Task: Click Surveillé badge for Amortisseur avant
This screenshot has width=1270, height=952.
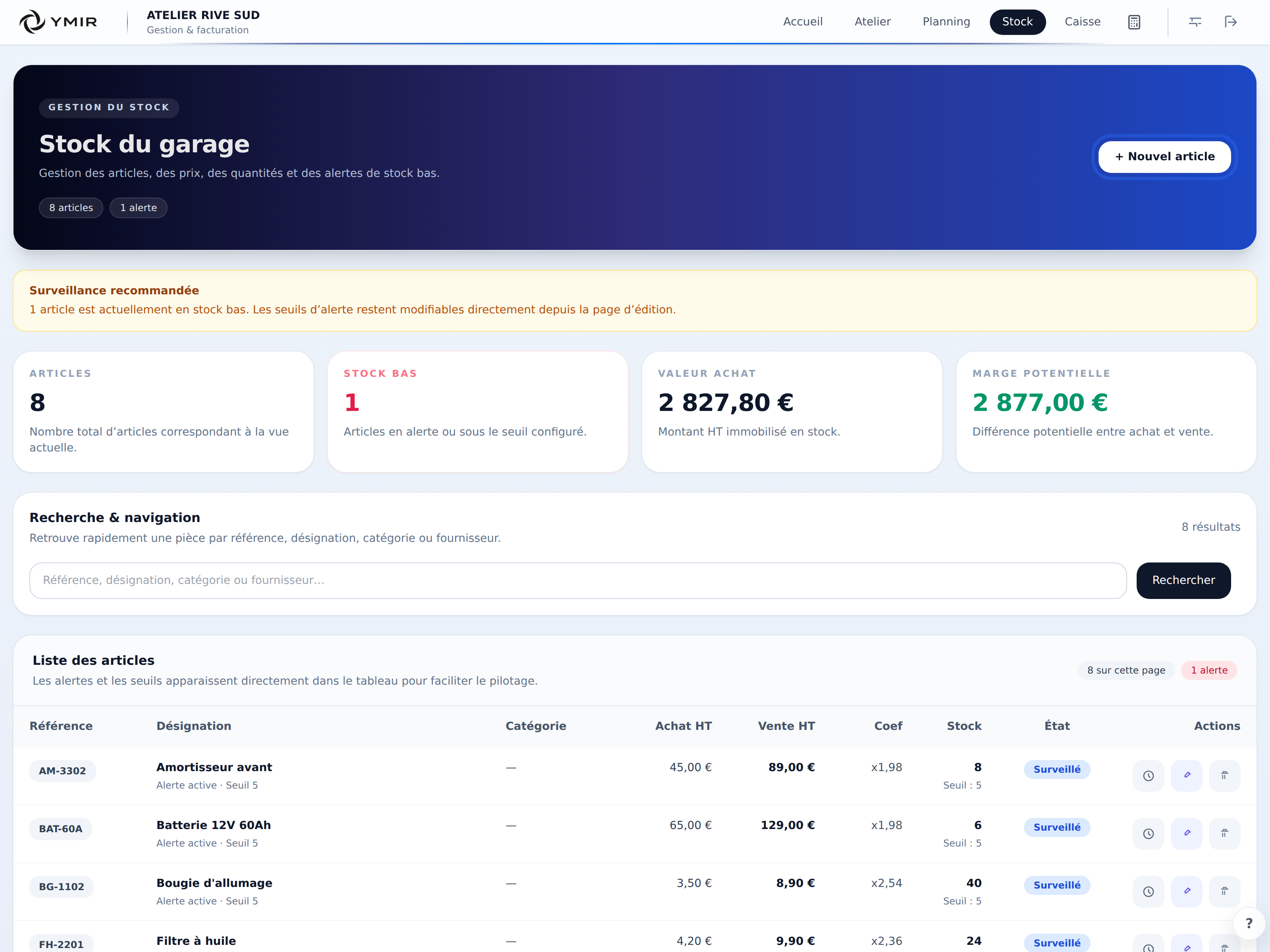Action: [x=1057, y=770]
